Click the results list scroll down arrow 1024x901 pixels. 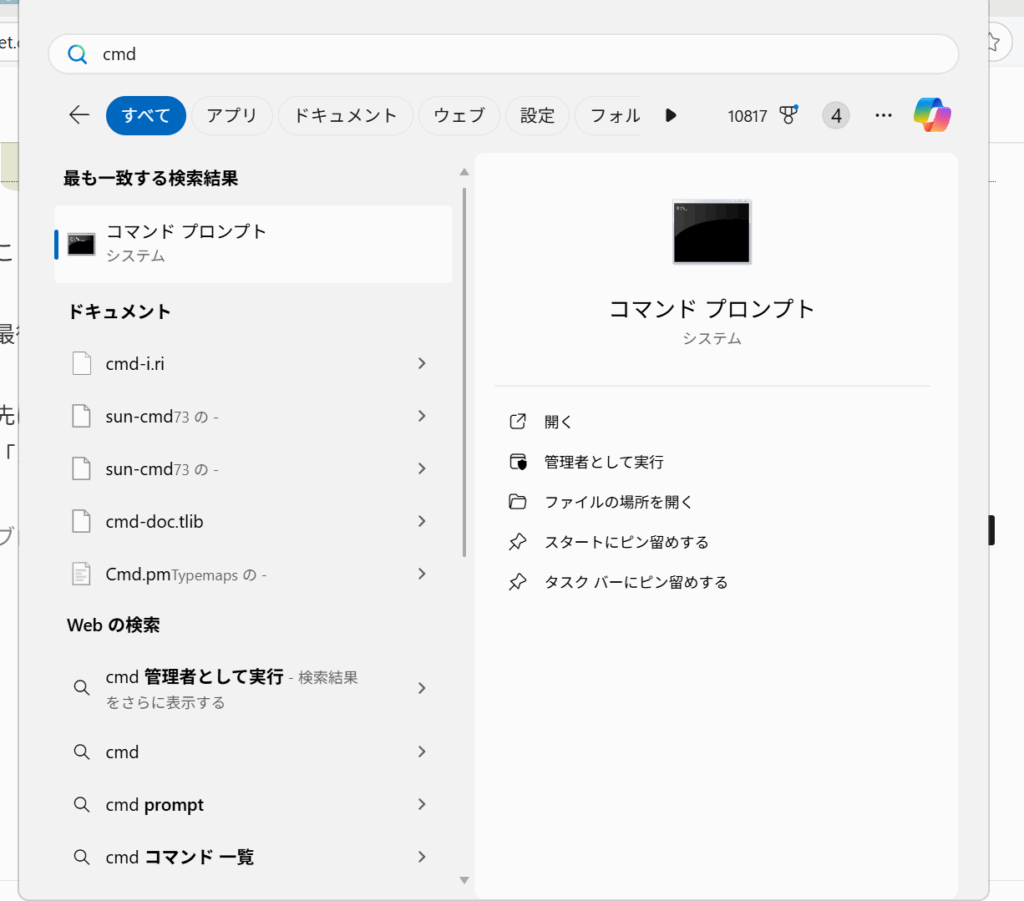pyautogui.click(x=464, y=880)
